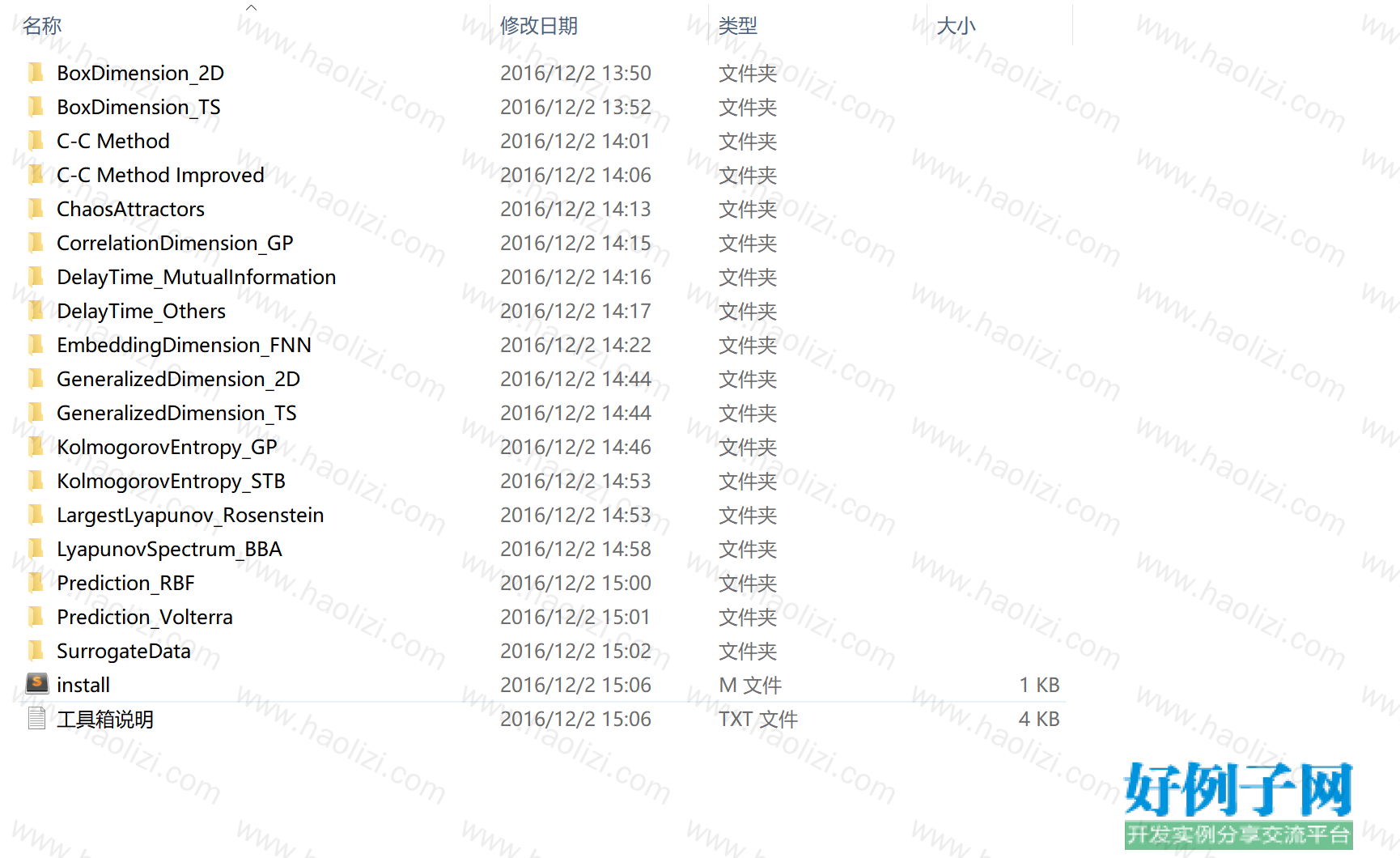Screen dimensions: 1400x858
Task: Select the Prediction_RBF folder name
Action: (x=125, y=584)
